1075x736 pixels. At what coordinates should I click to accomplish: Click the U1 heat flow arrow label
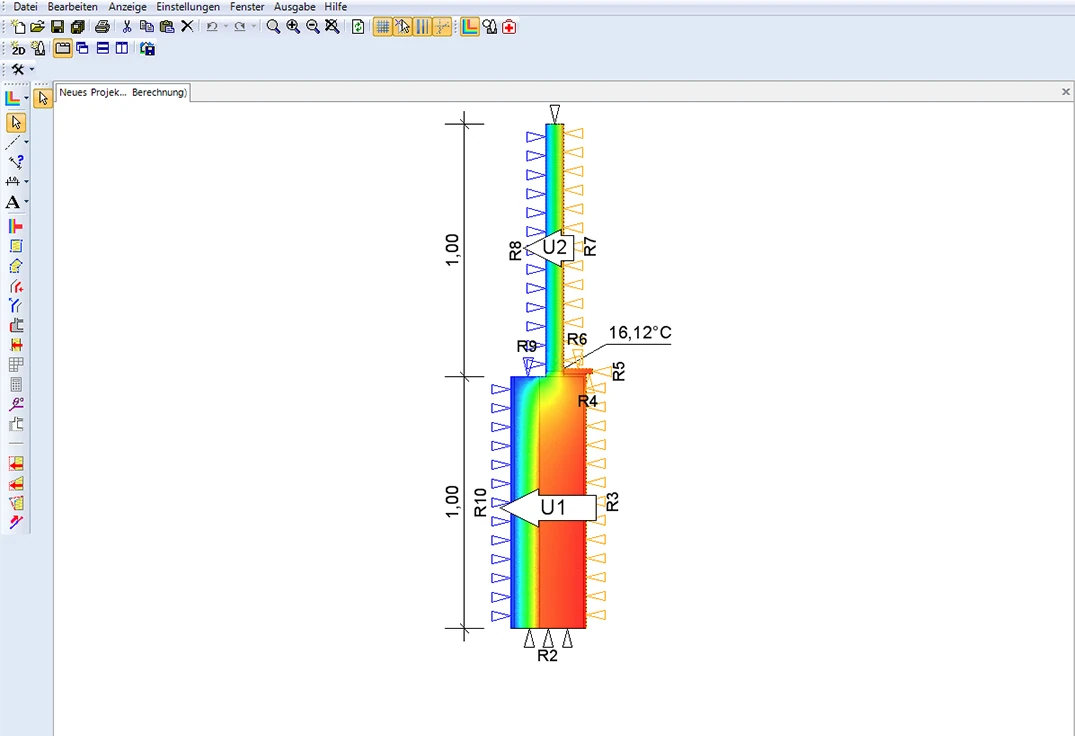tap(552, 508)
